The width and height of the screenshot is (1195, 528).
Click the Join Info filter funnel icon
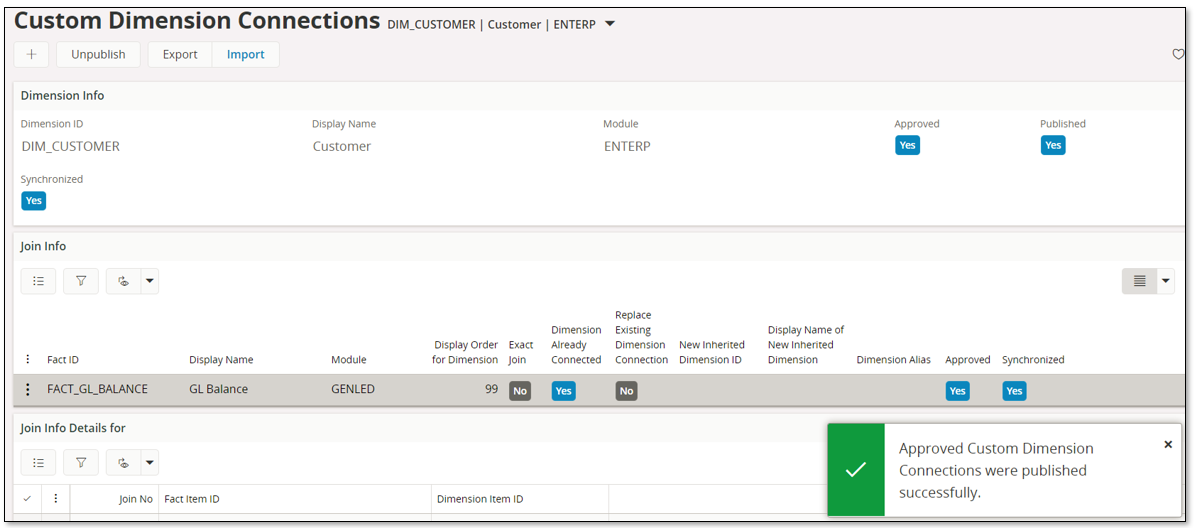point(81,282)
